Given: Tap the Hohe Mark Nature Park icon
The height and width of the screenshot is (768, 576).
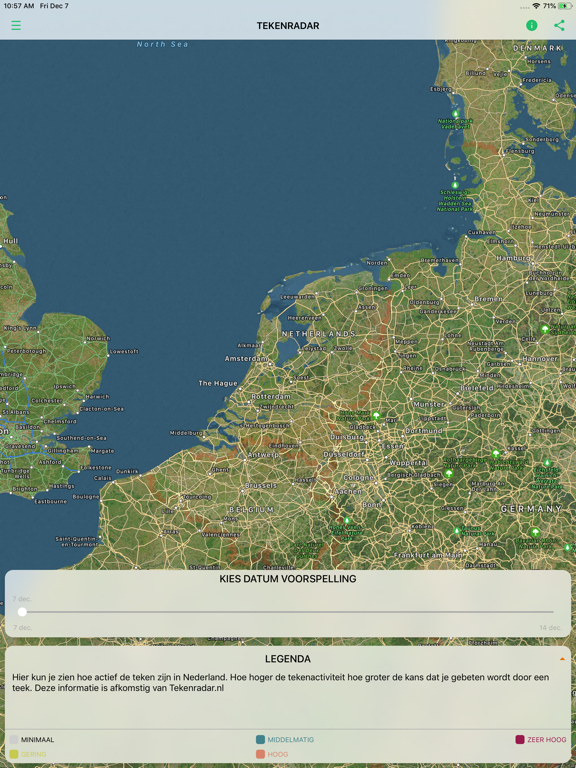Looking at the screenshot, I should [x=376, y=416].
